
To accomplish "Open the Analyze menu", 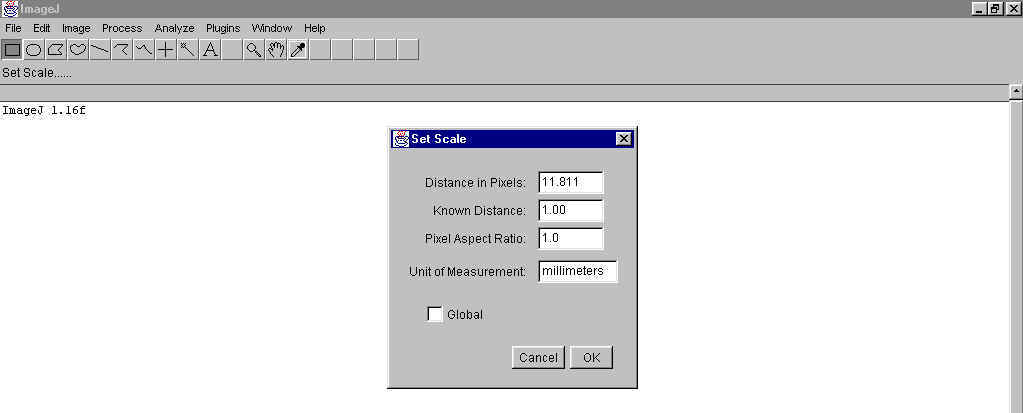I will (x=174, y=28).
